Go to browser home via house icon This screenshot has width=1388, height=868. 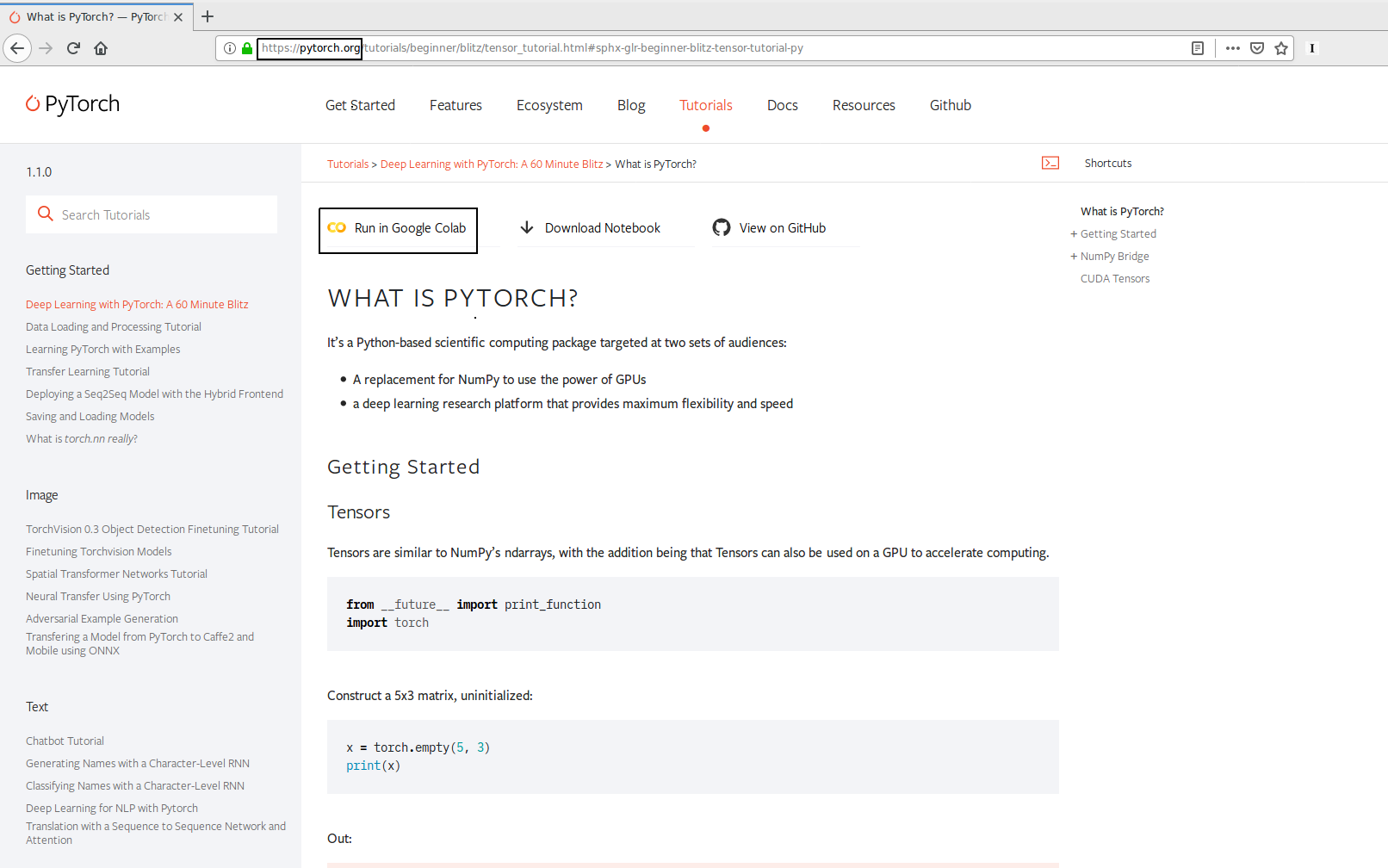click(101, 48)
